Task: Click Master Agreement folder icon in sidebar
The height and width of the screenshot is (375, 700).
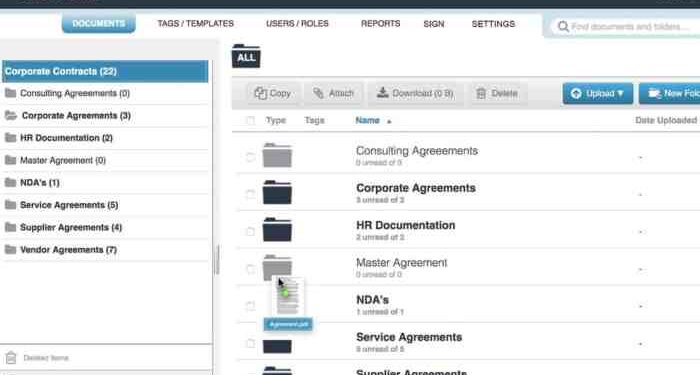Action: pyautogui.click(x=10, y=160)
